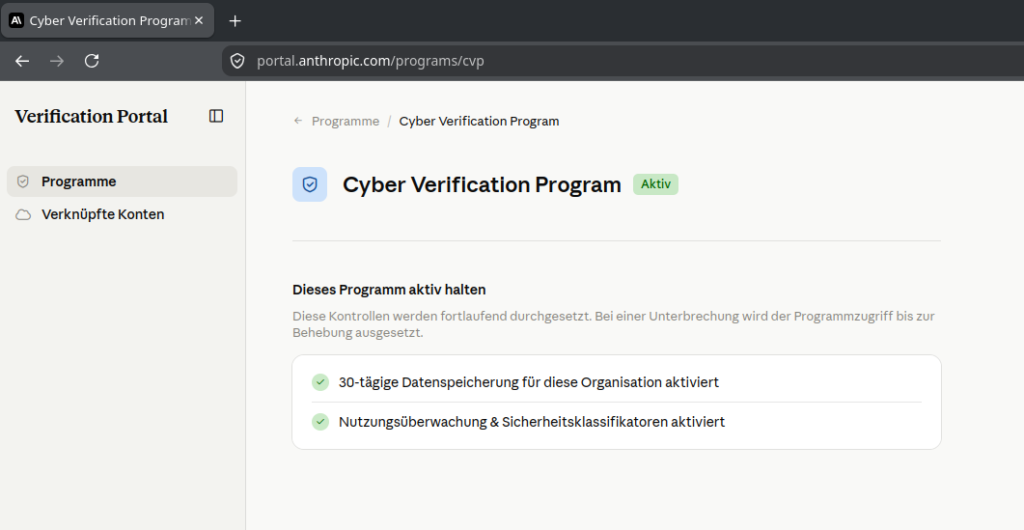Click the green check for 30-tägige Datenspeicherung
This screenshot has height=530, width=1024.
point(320,382)
